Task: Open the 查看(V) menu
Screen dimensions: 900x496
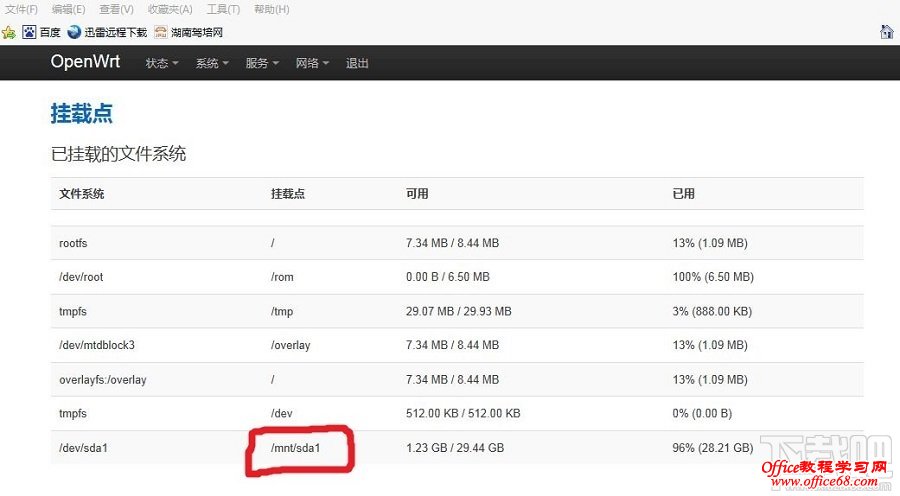Action: tap(117, 9)
